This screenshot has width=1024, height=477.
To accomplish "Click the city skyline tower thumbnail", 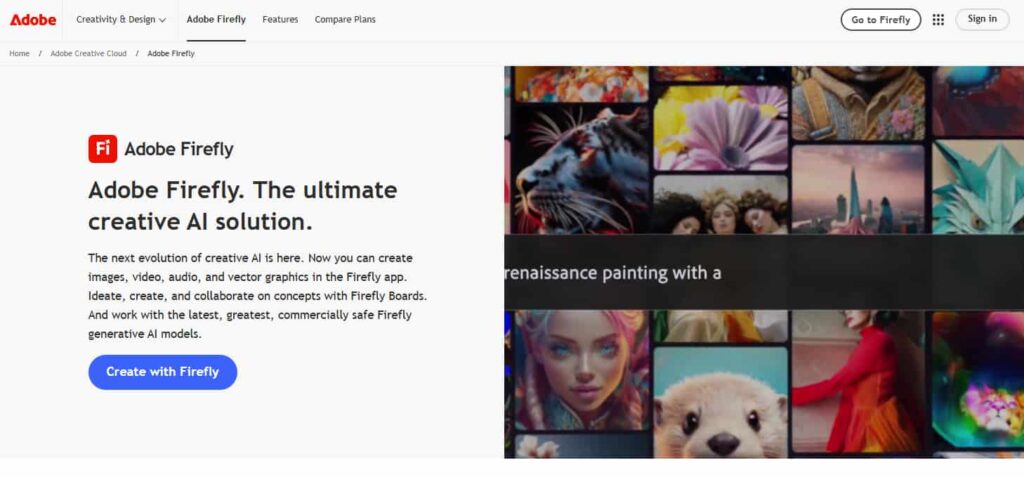I will point(858,189).
